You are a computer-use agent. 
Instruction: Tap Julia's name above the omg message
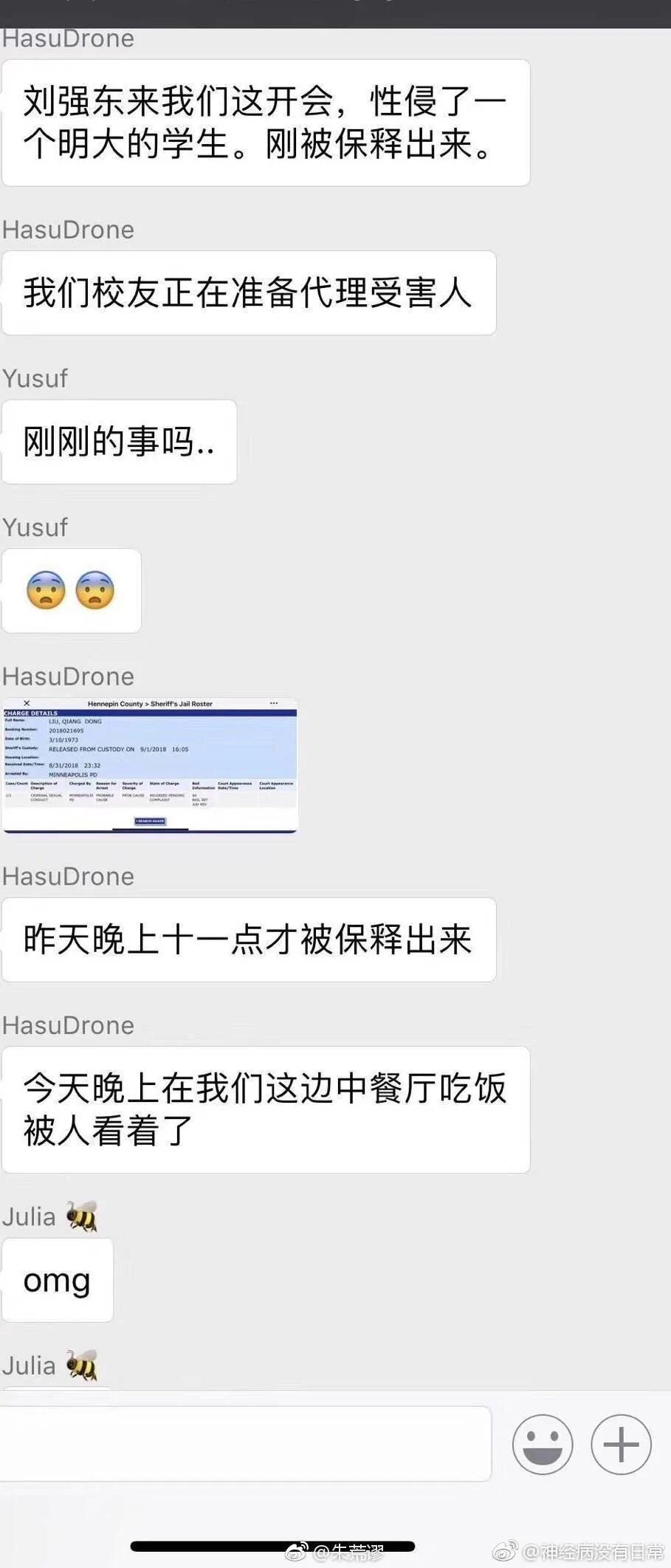pos(29,1216)
